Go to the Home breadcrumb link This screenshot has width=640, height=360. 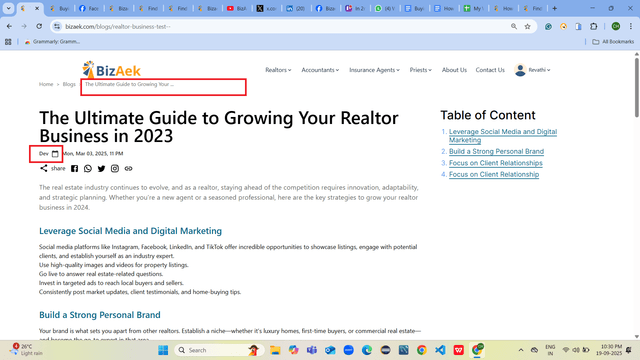click(x=46, y=84)
